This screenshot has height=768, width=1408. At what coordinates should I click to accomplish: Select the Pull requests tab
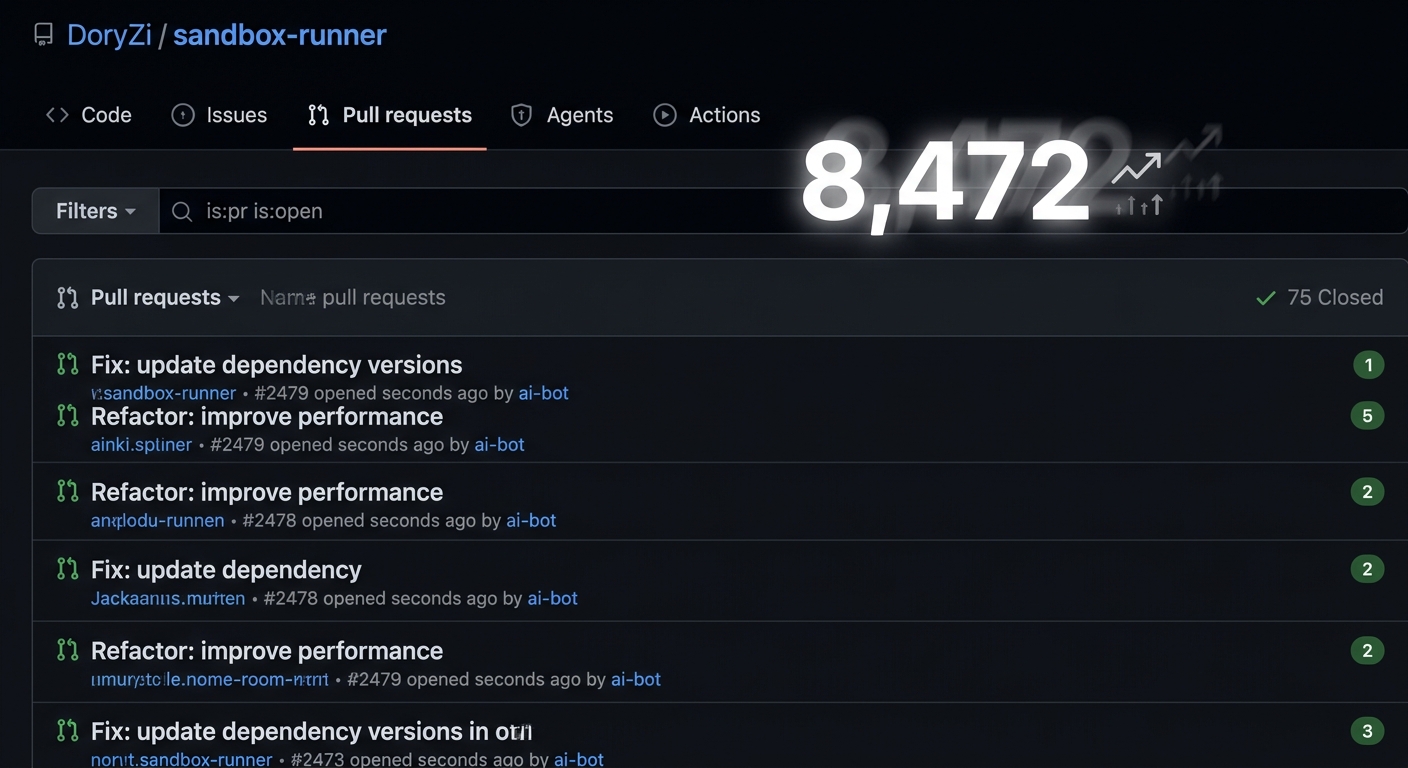389,115
